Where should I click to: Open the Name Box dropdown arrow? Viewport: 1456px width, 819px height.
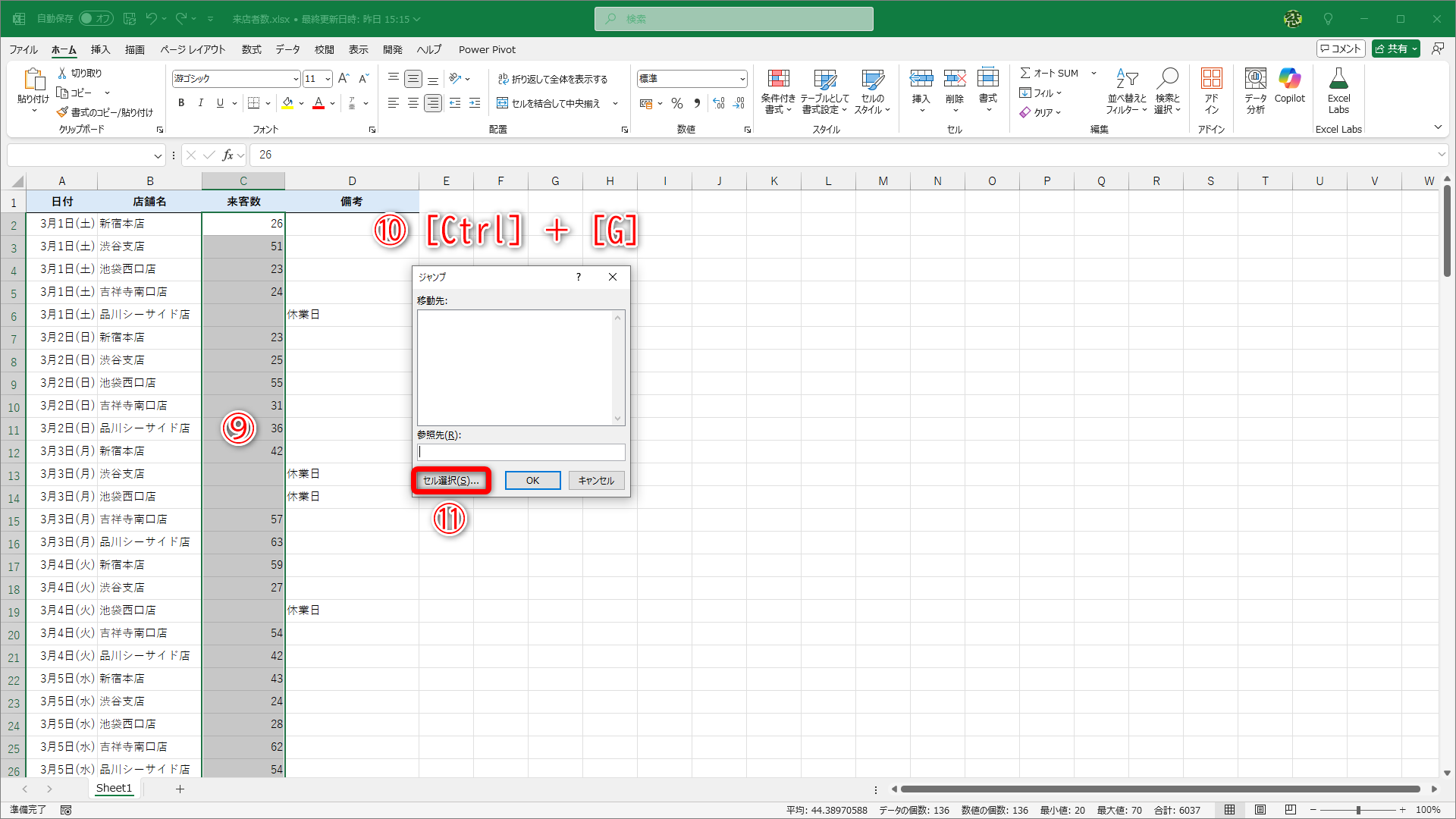tap(158, 155)
